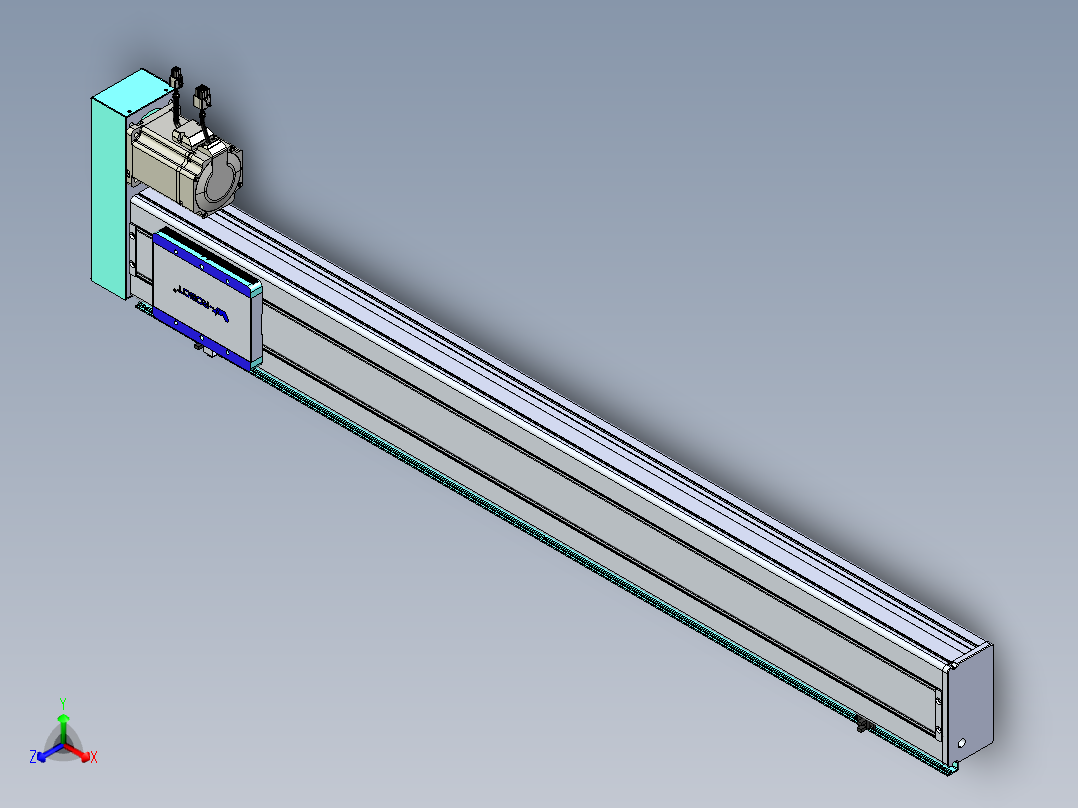Select the small black sensor near end cap
Image resolution: width=1078 pixels, height=808 pixels.
tap(865, 723)
